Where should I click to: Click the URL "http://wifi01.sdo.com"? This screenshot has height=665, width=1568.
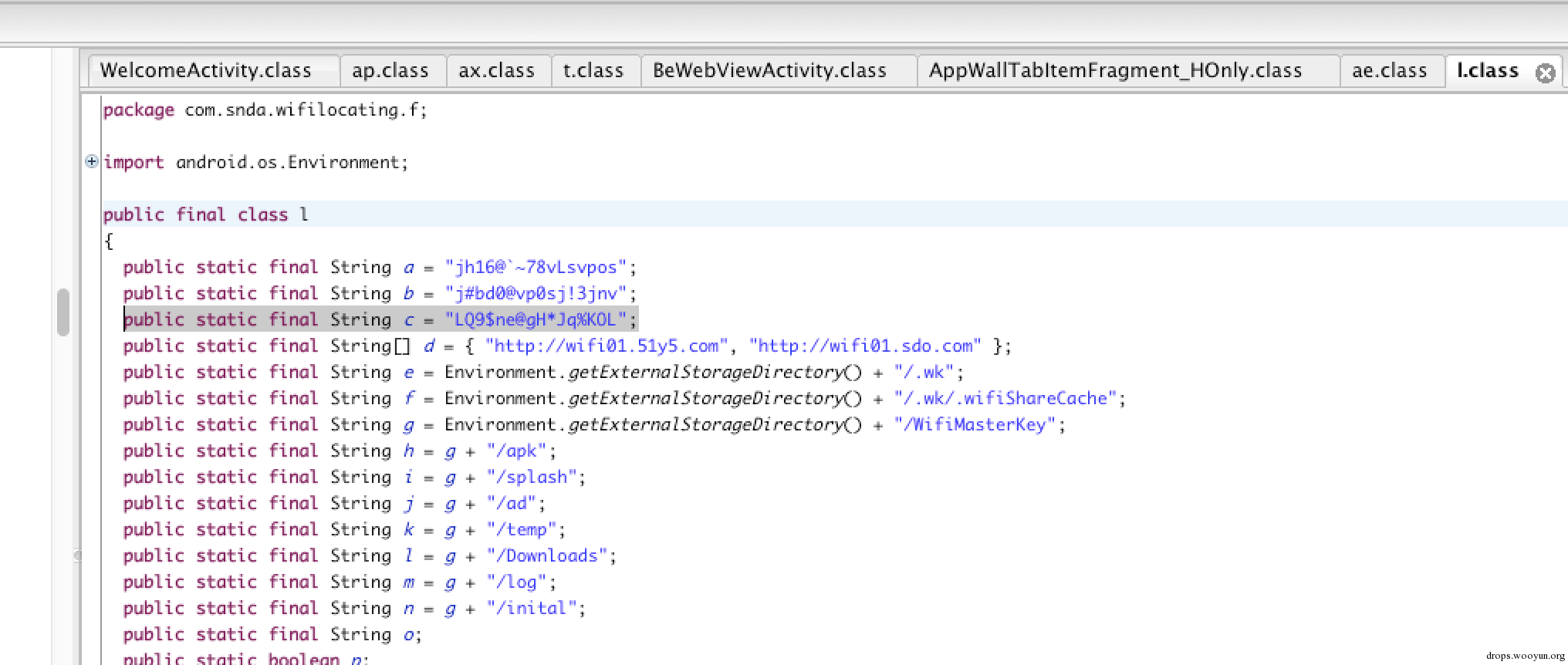click(x=865, y=346)
